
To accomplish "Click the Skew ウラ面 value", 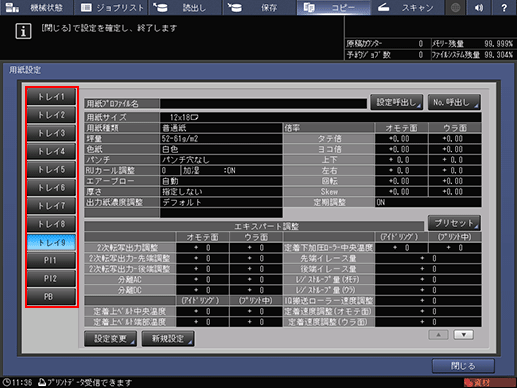I will tap(455, 192).
